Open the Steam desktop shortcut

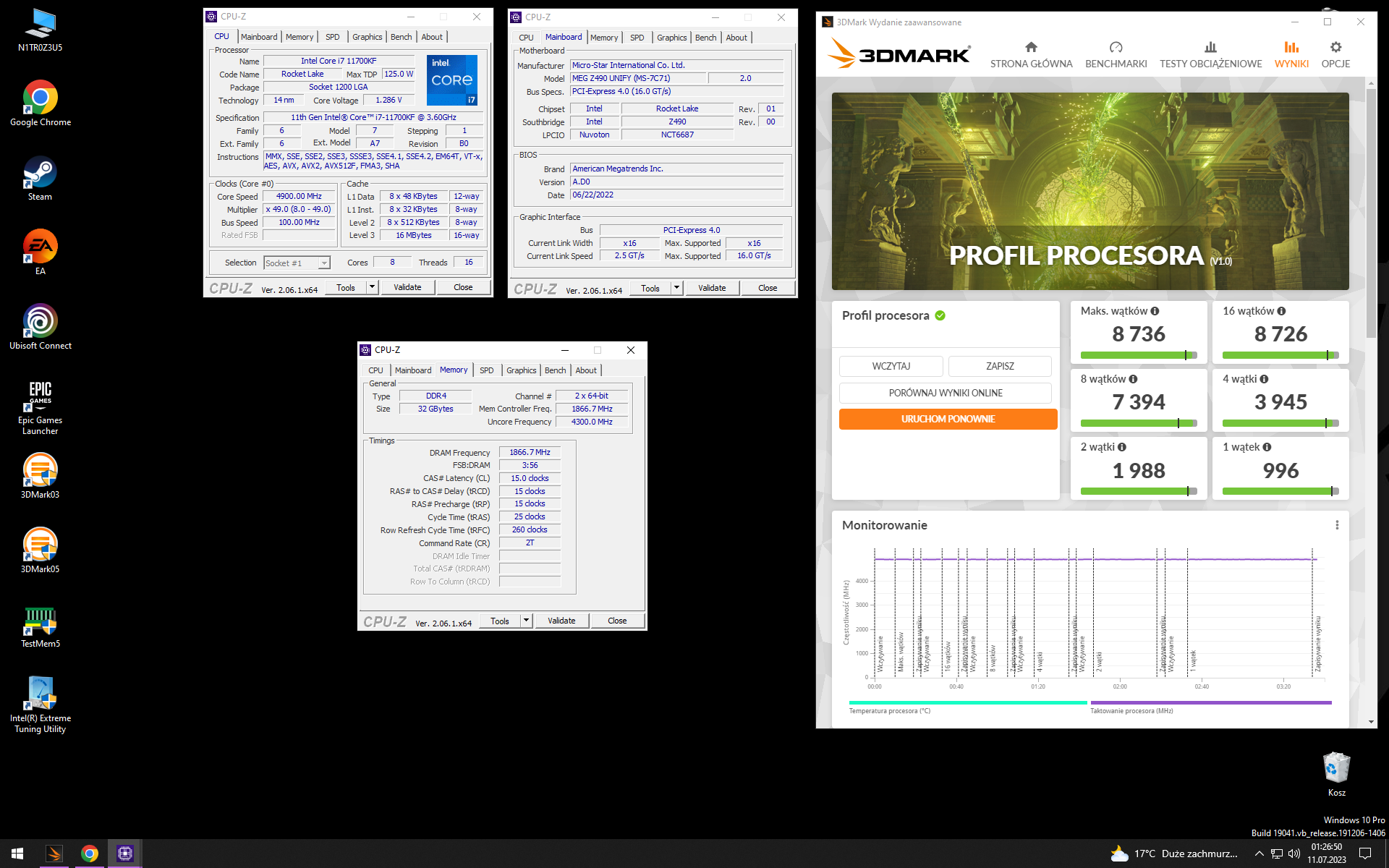pos(40,179)
